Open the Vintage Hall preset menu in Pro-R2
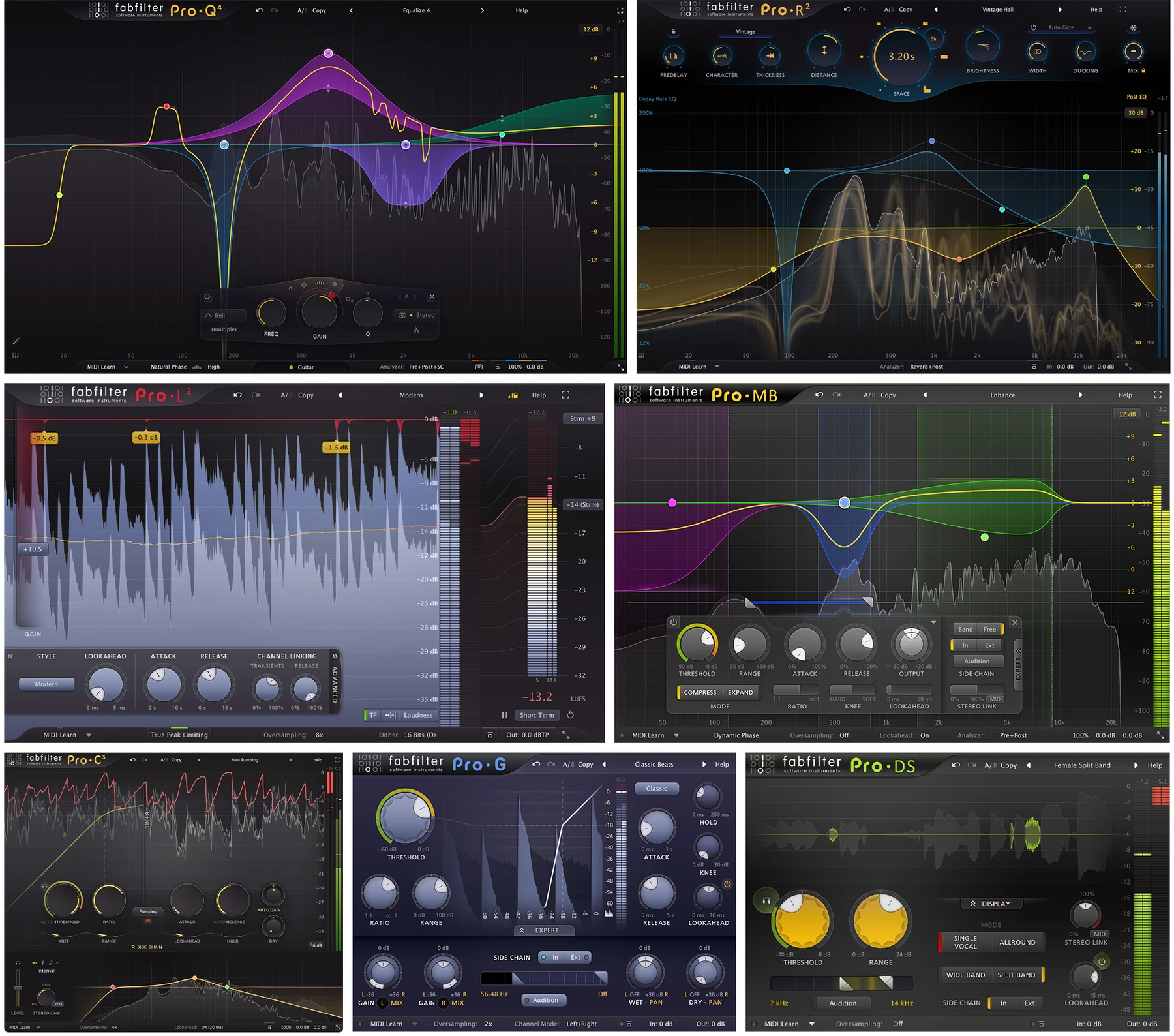Image resolution: width=1174 pixels, height=1036 pixels. click(998, 10)
